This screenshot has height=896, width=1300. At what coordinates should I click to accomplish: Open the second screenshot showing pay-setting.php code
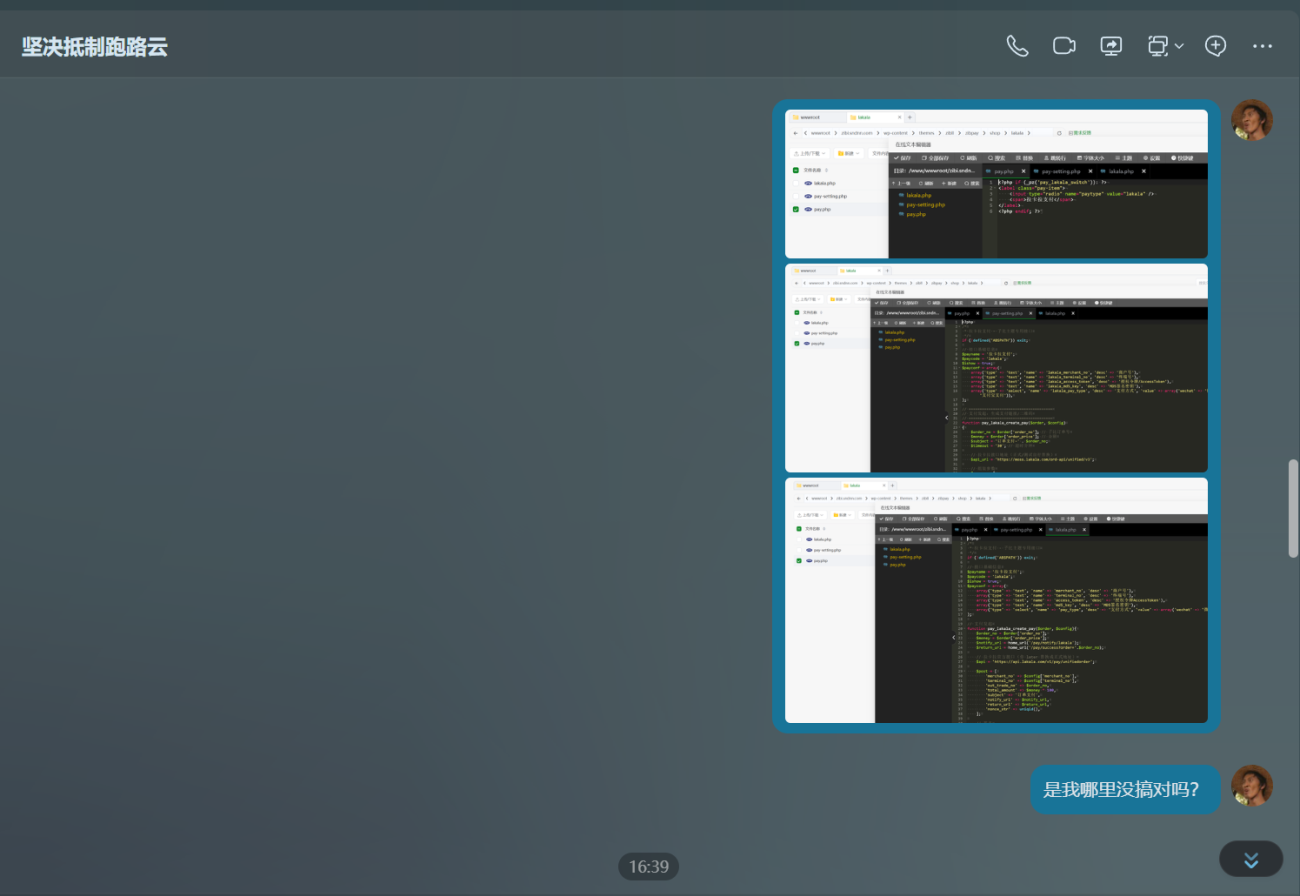pyautogui.click(x=996, y=368)
